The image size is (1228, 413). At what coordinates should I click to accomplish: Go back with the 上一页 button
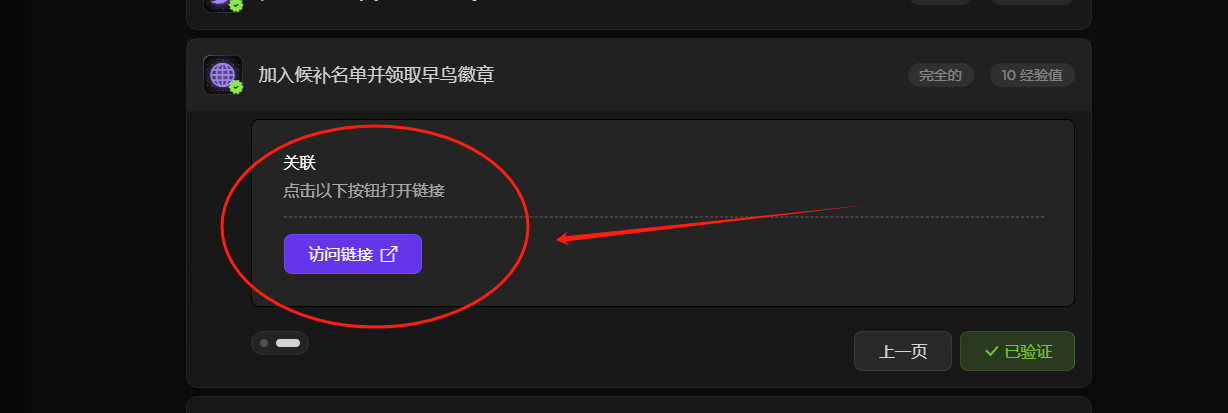coord(903,351)
